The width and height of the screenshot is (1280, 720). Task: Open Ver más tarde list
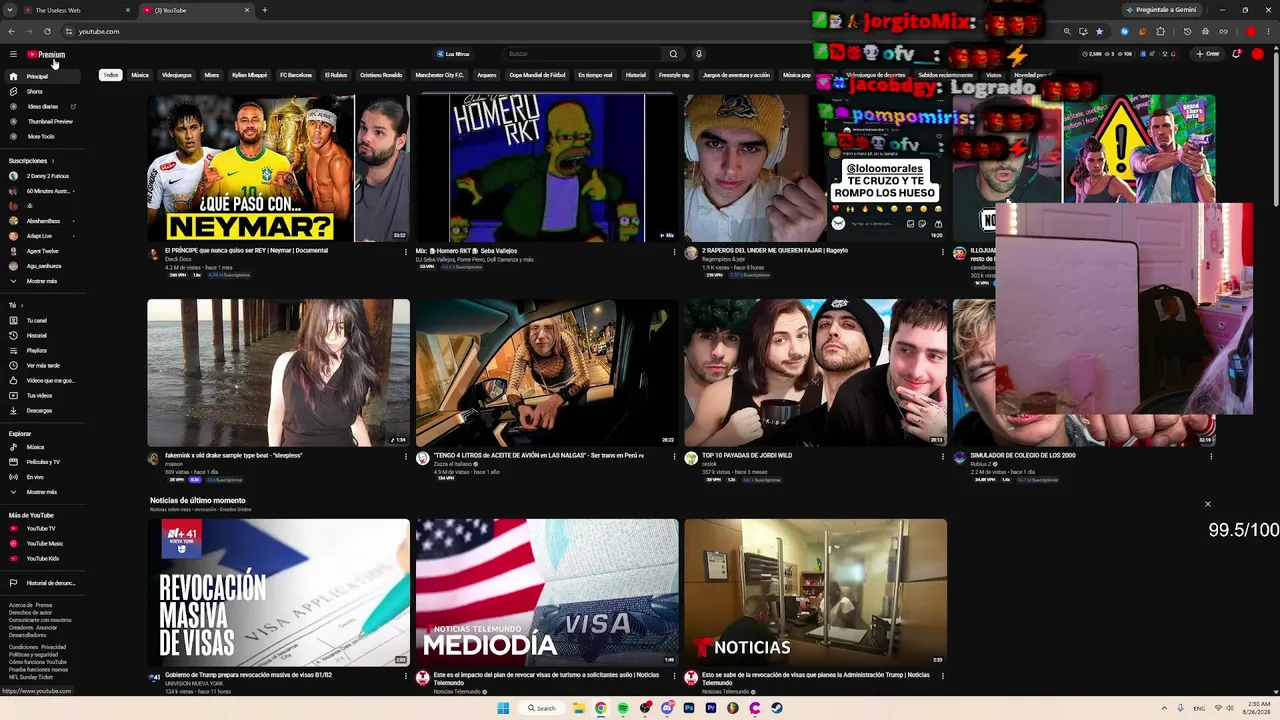[x=43, y=365]
